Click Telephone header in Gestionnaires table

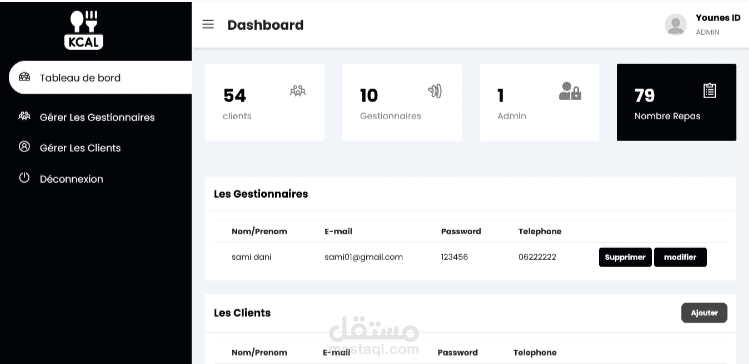[x=540, y=231]
